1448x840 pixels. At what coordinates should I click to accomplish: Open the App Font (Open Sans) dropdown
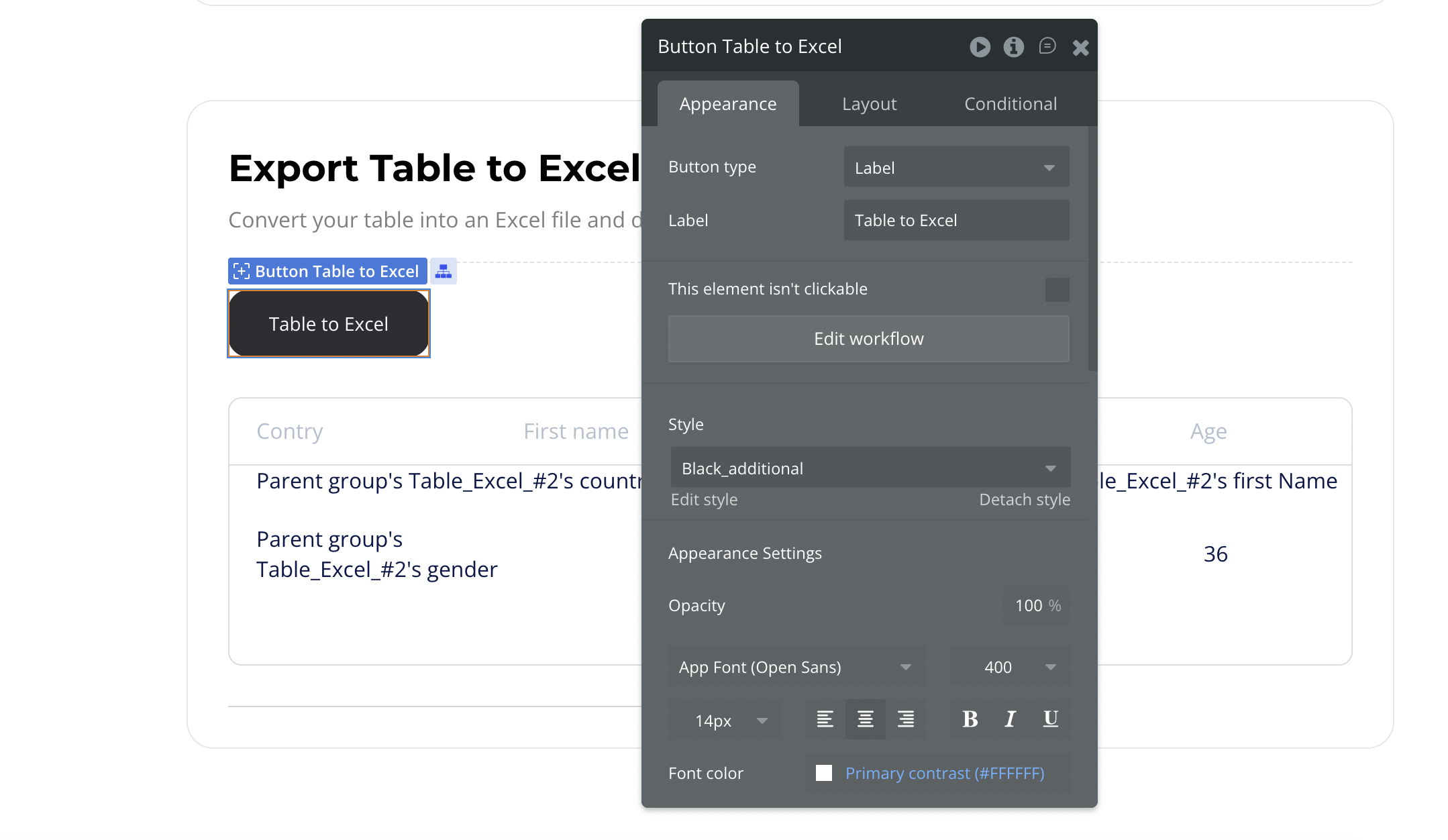click(796, 667)
